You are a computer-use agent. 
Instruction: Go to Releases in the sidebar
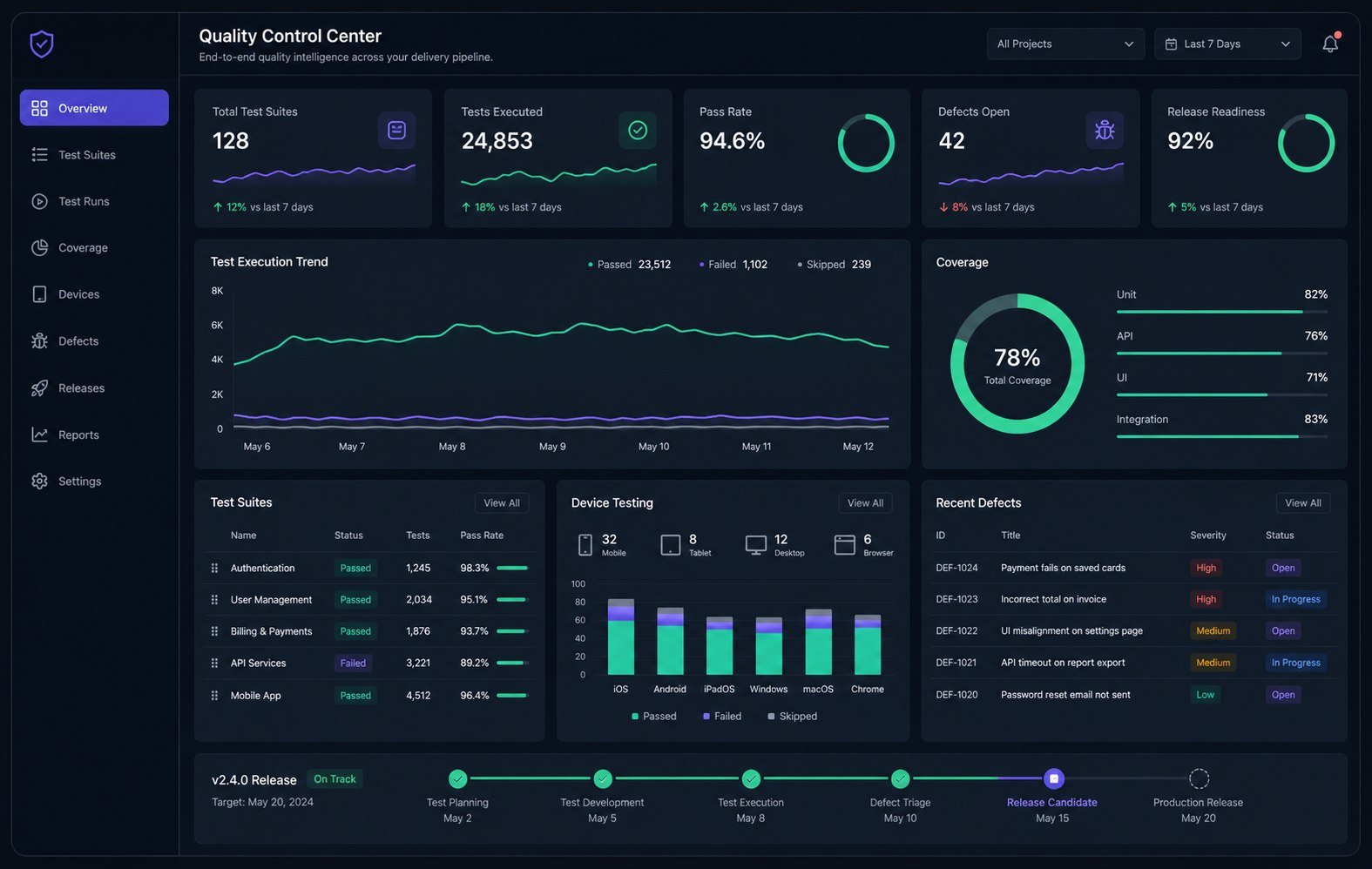94,388
